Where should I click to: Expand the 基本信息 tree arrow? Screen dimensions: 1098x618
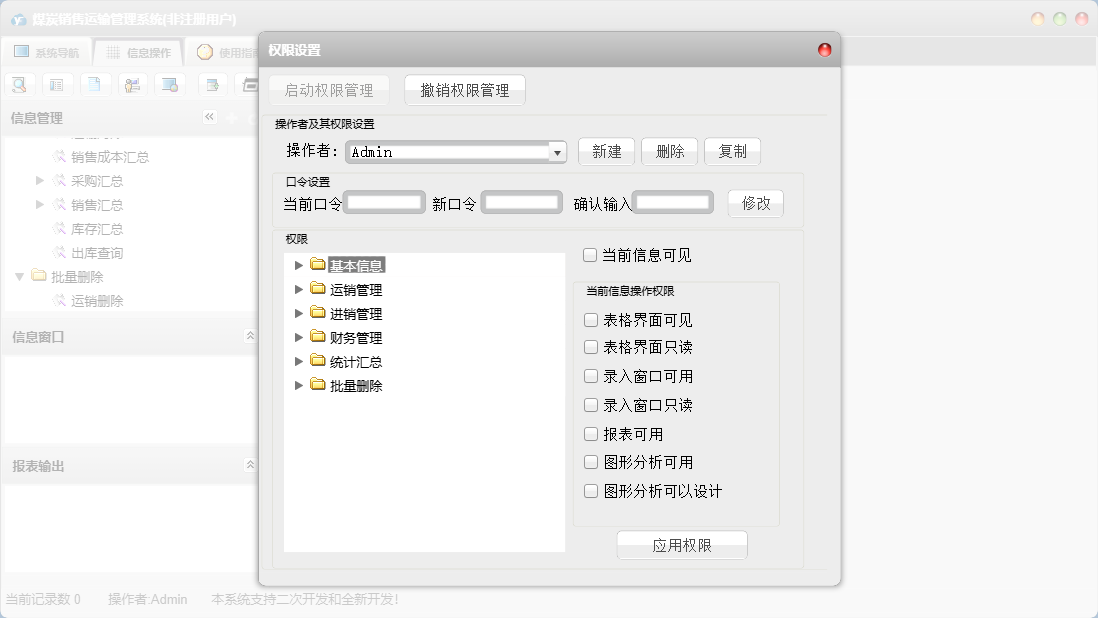click(x=298, y=265)
